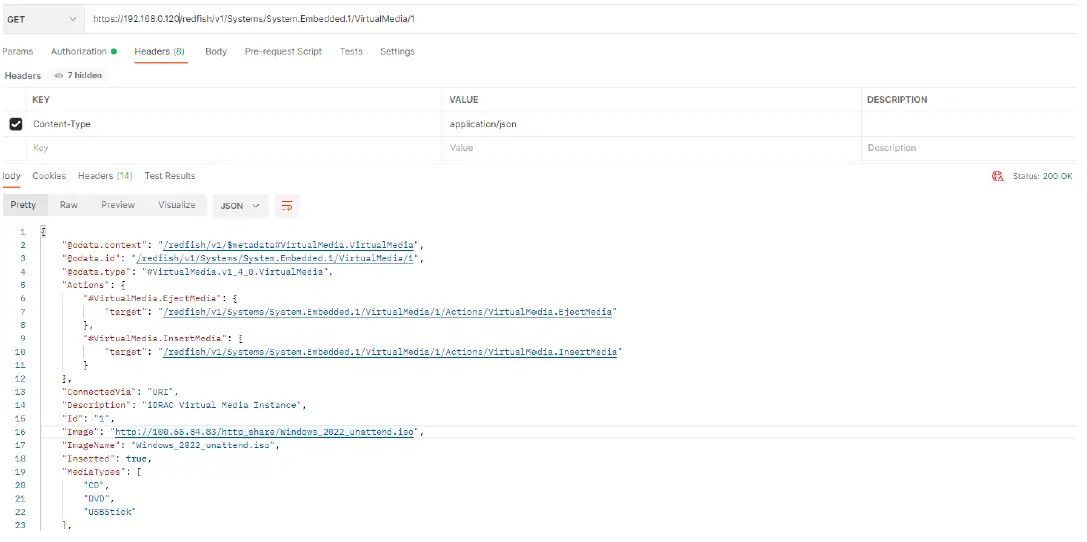Click the empty Key input field
This screenshot has width=1087, height=542.
236,148
